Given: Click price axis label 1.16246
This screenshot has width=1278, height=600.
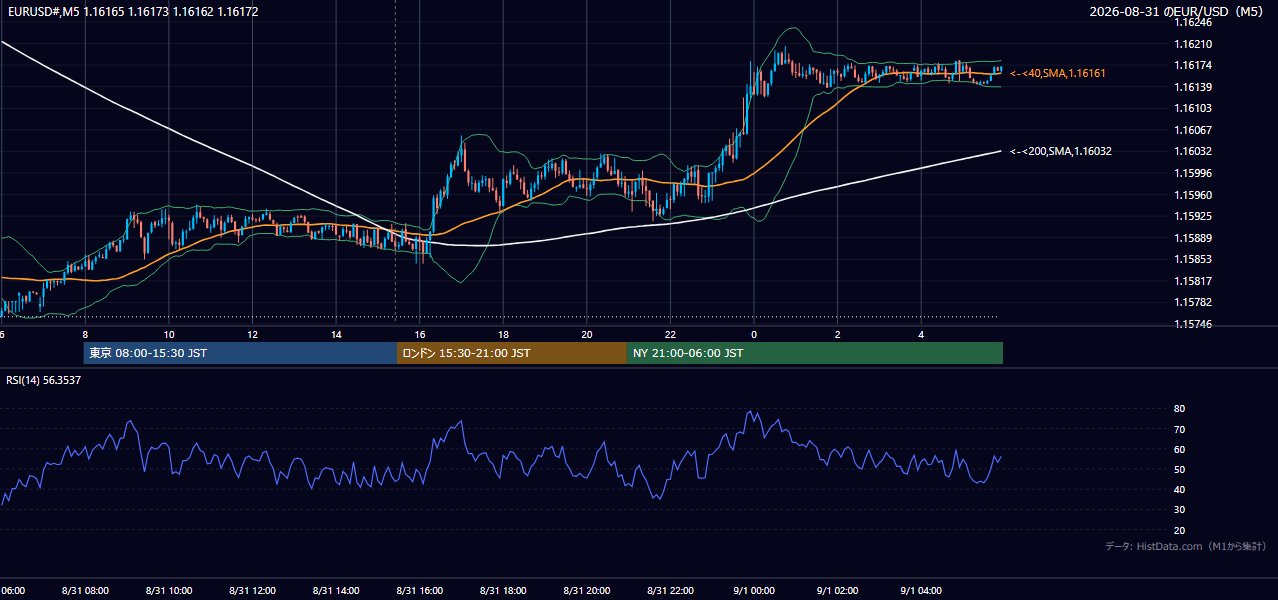Looking at the screenshot, I should tap(1192, 22).
